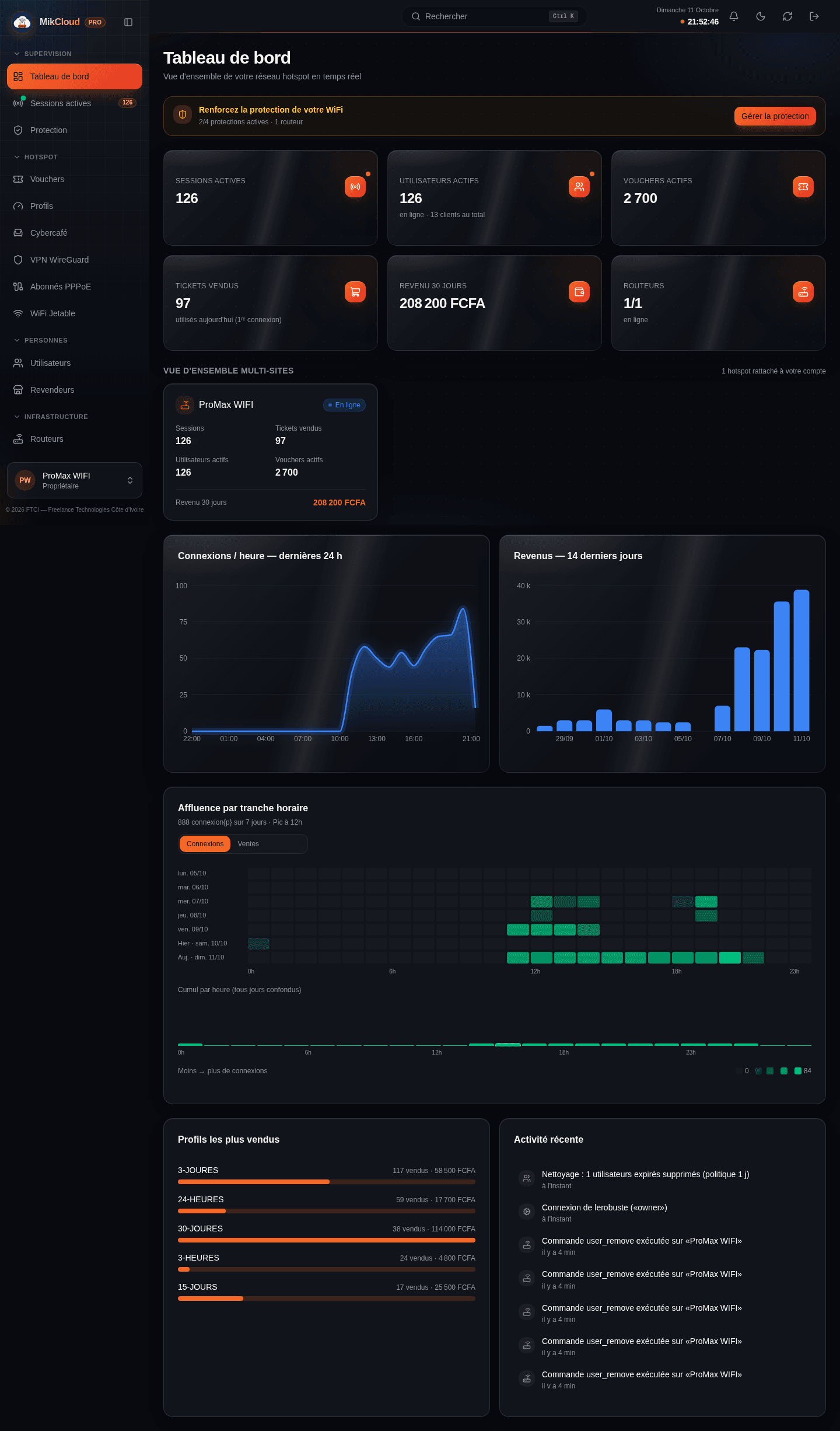The width and height of the screenshot is (840, 1431).
Task: Click the refresh icon in header
Action: [x=787, y=16]
